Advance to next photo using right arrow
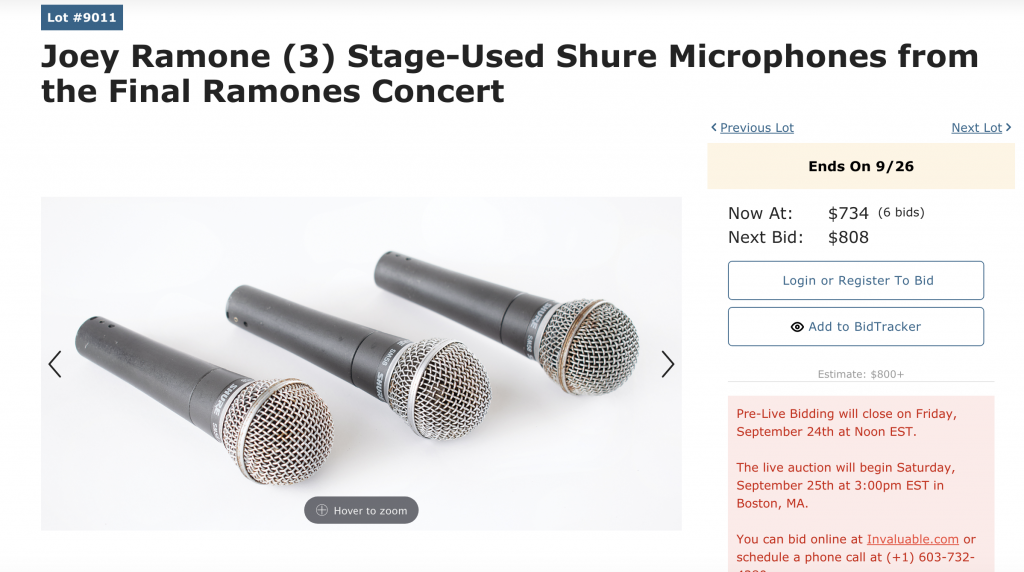Viewport: 1024px width, 572px height. 667,364
